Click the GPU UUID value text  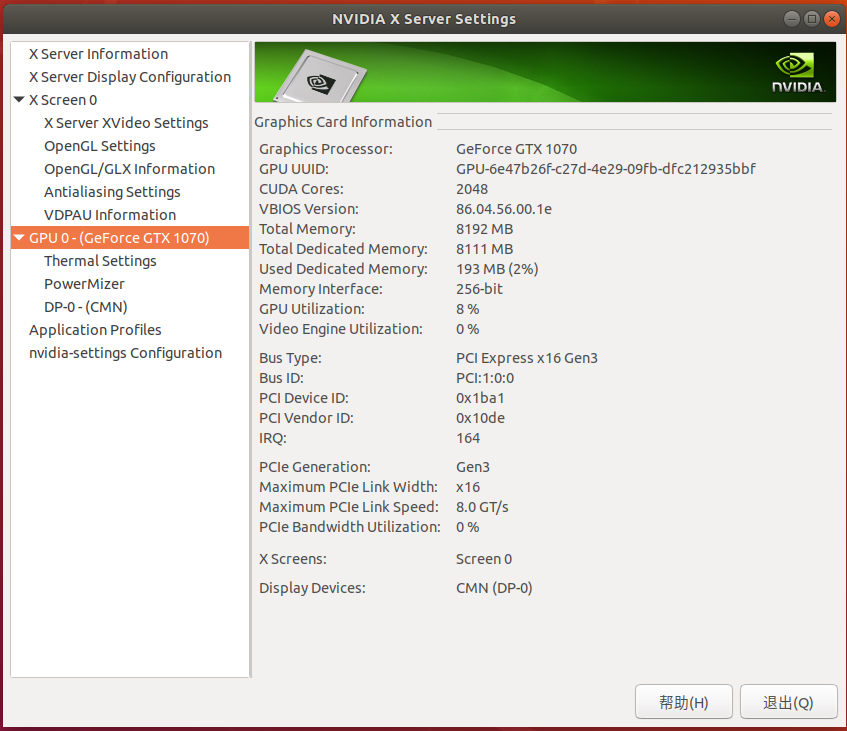click(606, 169)
